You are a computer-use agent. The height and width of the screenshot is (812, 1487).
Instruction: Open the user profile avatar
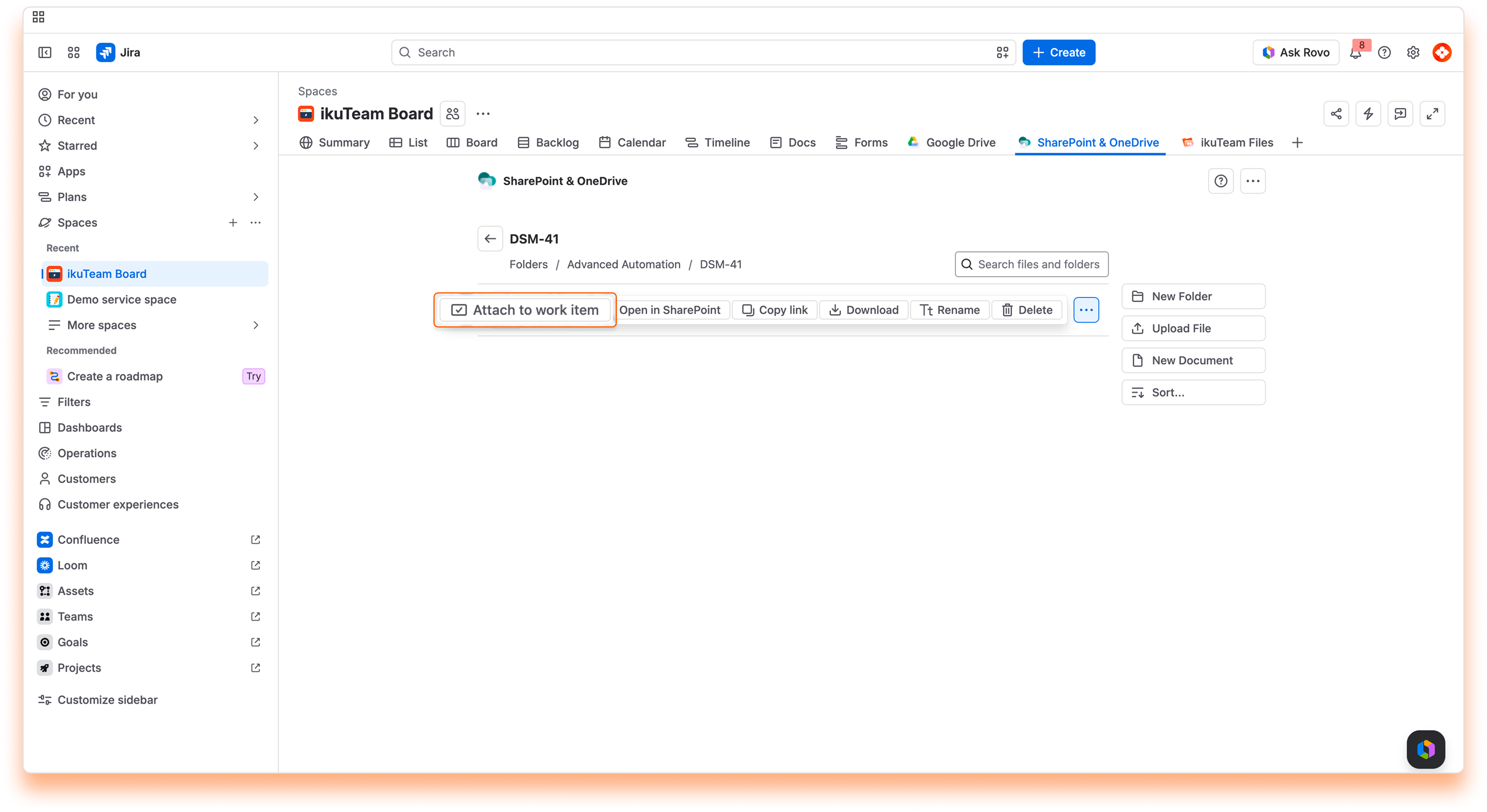coord(1442,52)
